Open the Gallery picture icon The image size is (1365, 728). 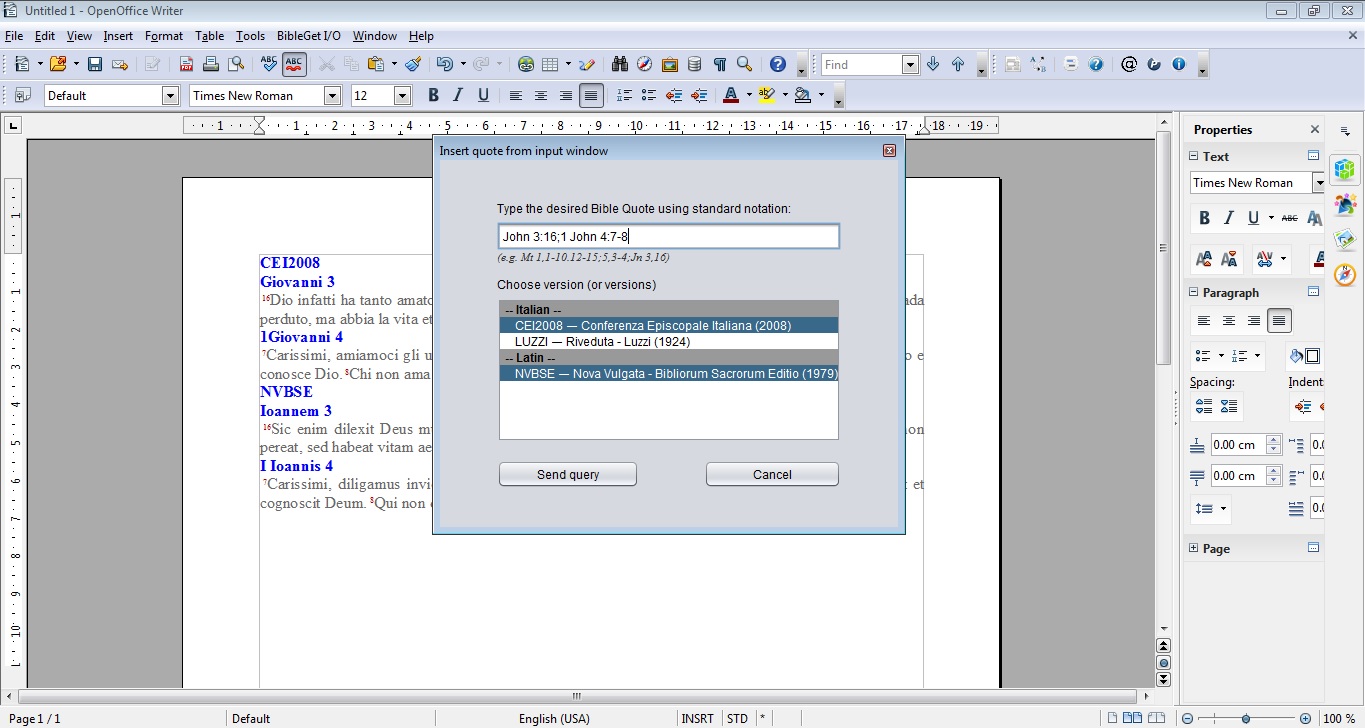click(670, 64)
